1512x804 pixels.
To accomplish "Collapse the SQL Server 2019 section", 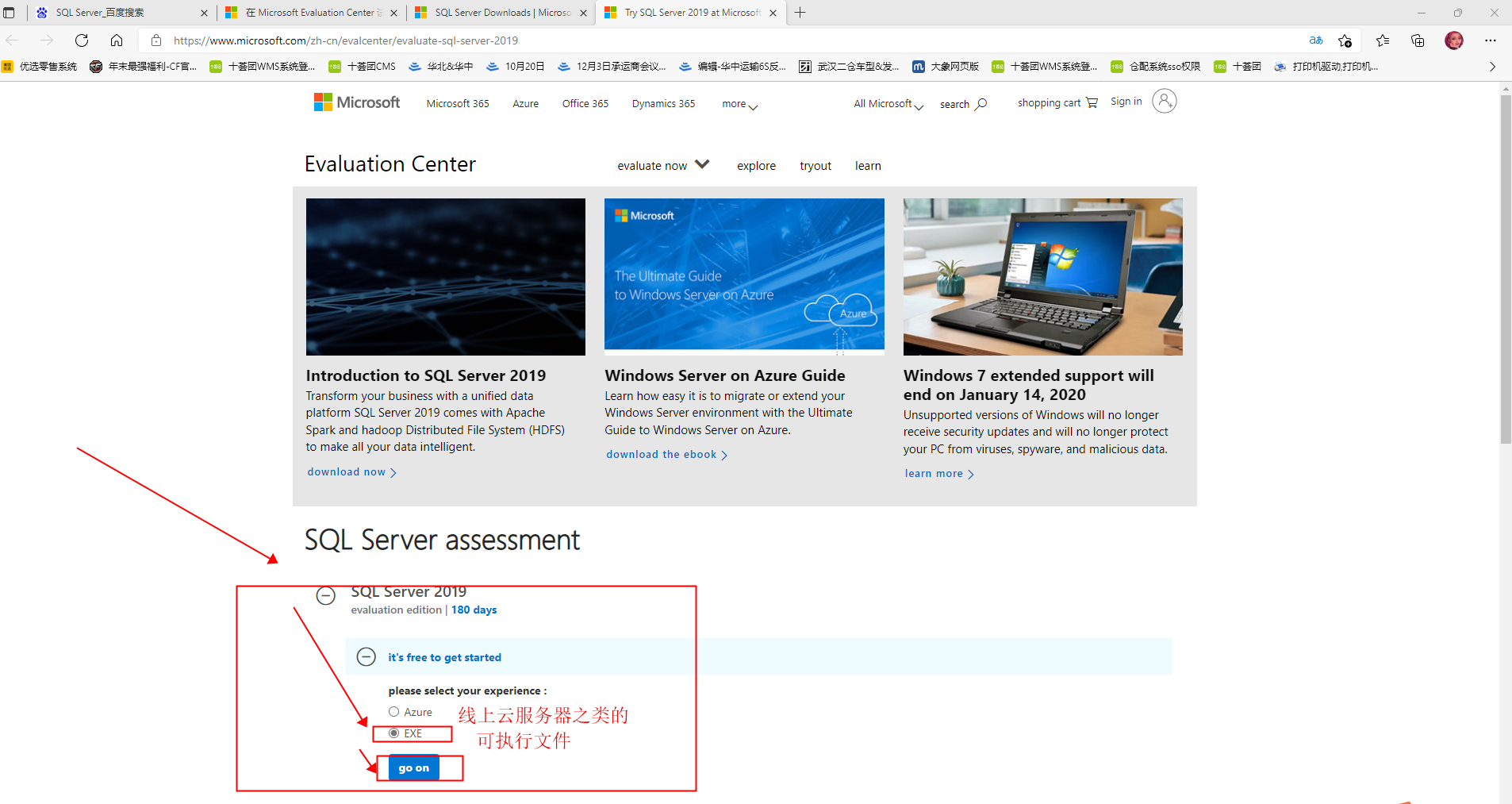I will 326,595.
